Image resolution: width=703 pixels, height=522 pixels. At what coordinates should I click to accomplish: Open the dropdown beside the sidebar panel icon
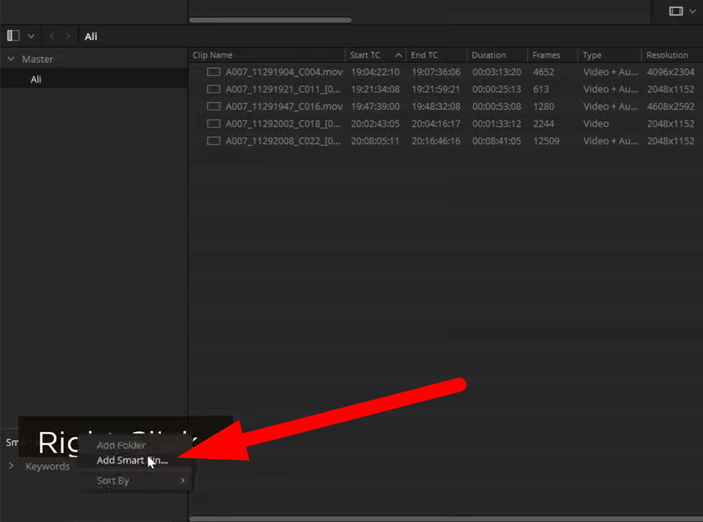31,36
